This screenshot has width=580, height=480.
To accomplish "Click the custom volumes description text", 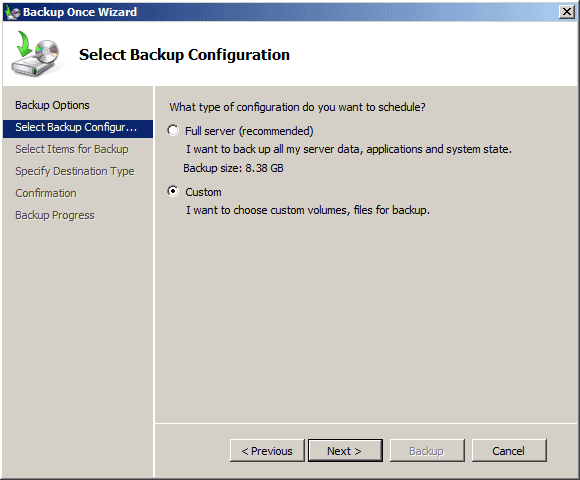I will pyautogui.click(x=308, y=210).
